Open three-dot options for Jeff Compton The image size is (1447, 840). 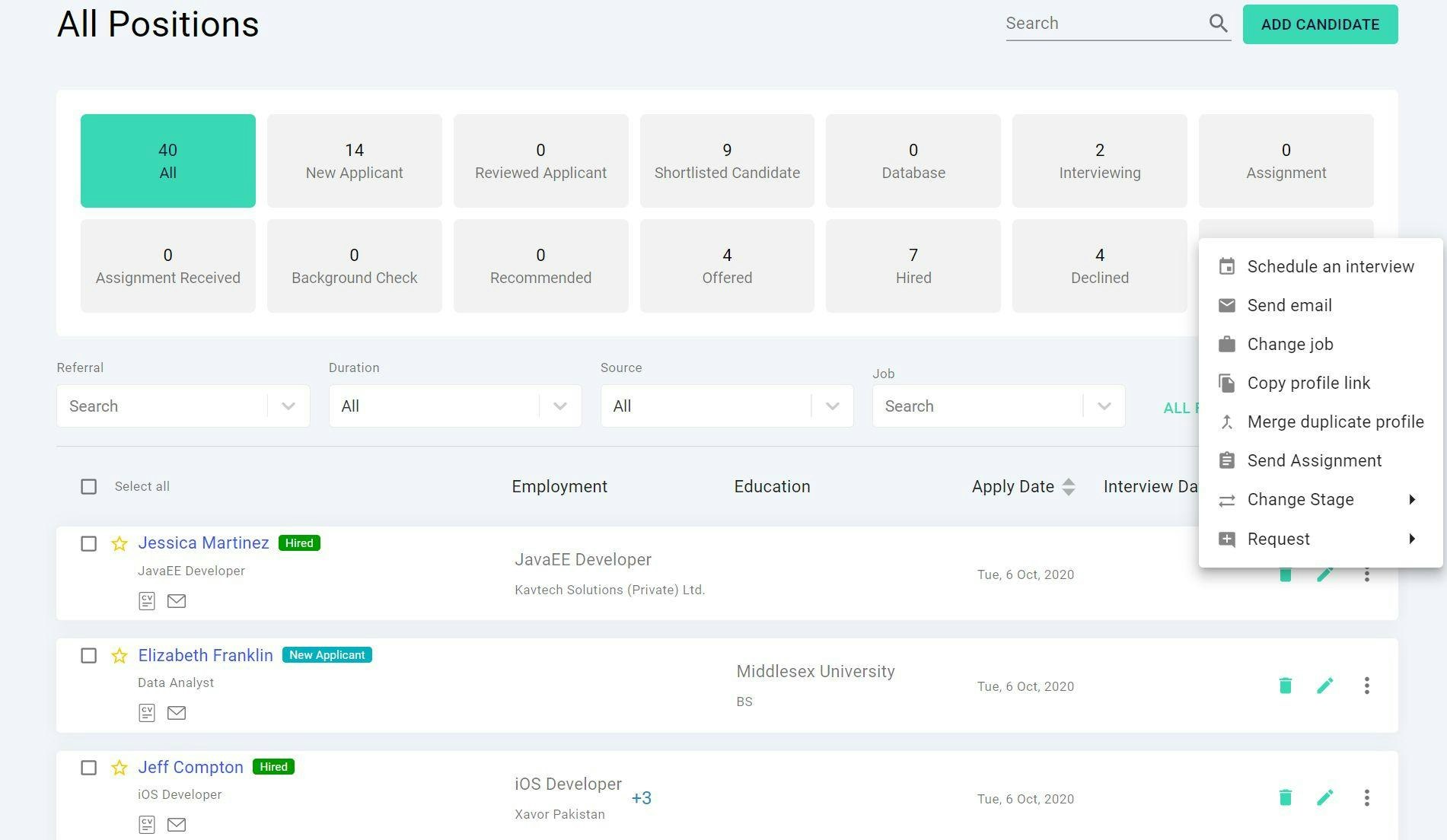tap(1366, 798)
